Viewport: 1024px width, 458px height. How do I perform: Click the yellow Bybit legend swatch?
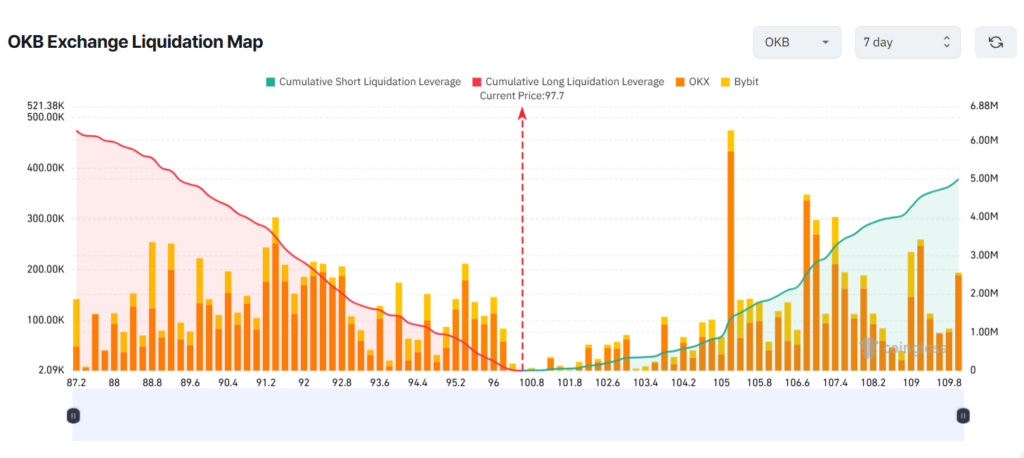[x=727, y=82]
